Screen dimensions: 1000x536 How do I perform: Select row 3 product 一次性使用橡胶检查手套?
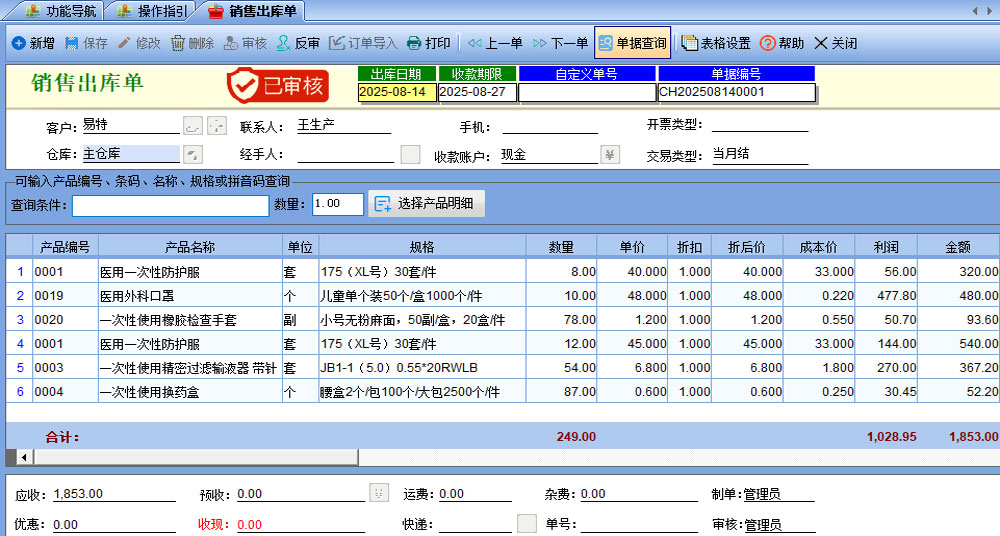coord(190,320)
